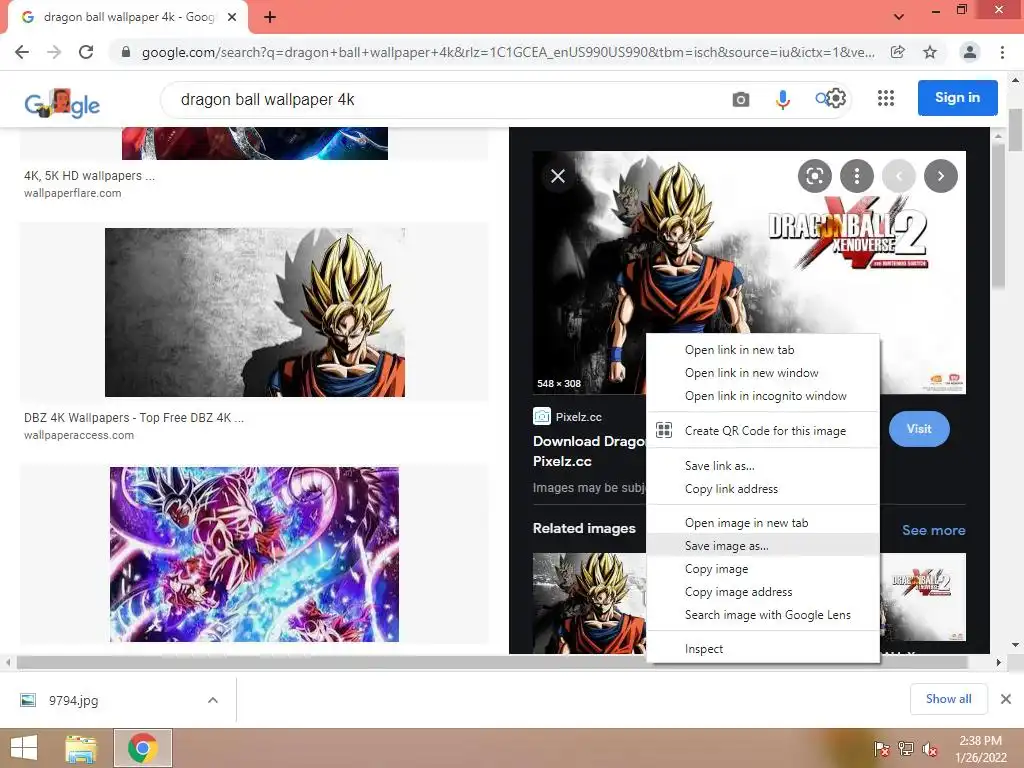Open Google quick settings gear
This screenshot has width=1024, height=768.
(836, 99)
